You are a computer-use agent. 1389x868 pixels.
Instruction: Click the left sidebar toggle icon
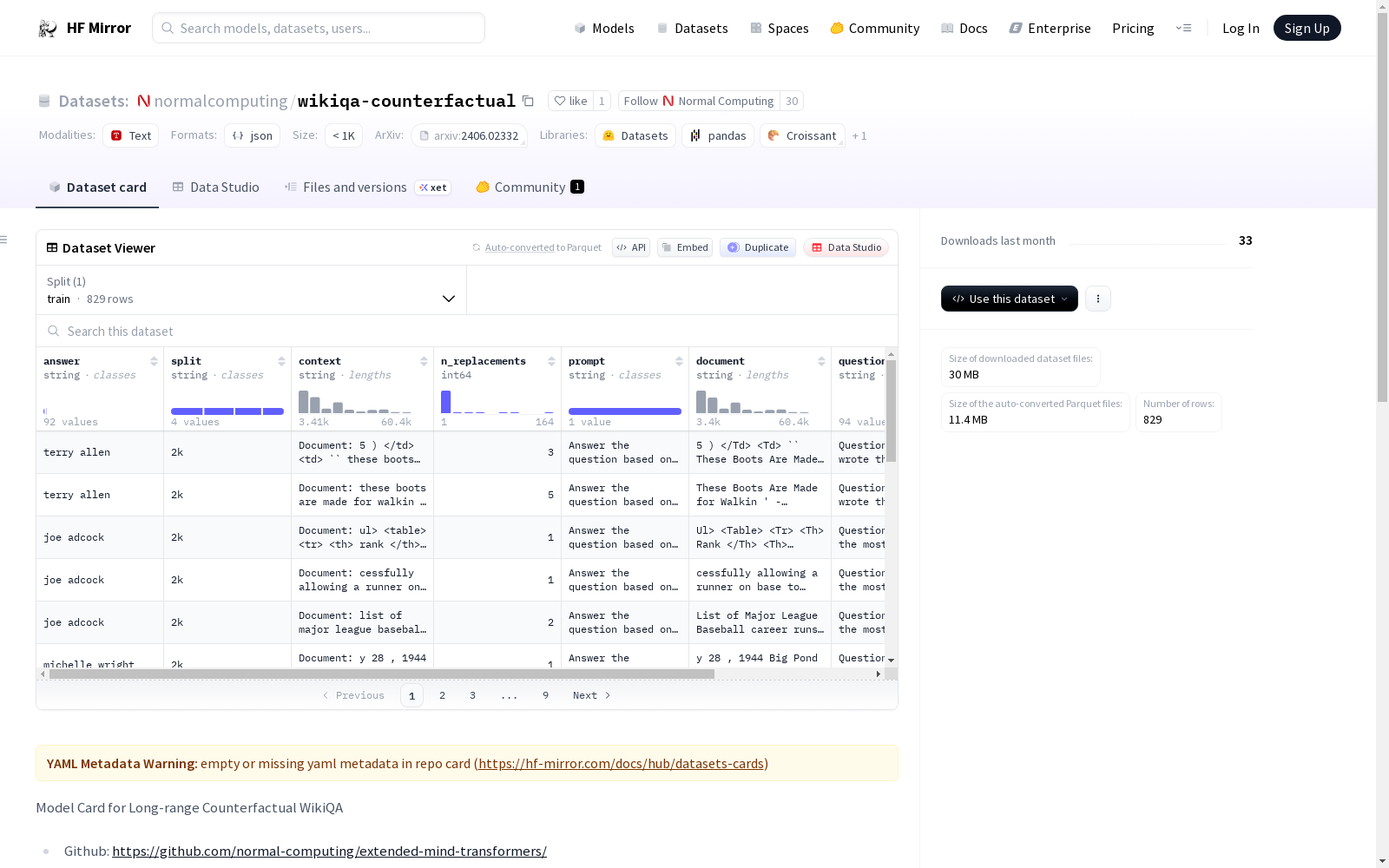click(x=4, y=240)
